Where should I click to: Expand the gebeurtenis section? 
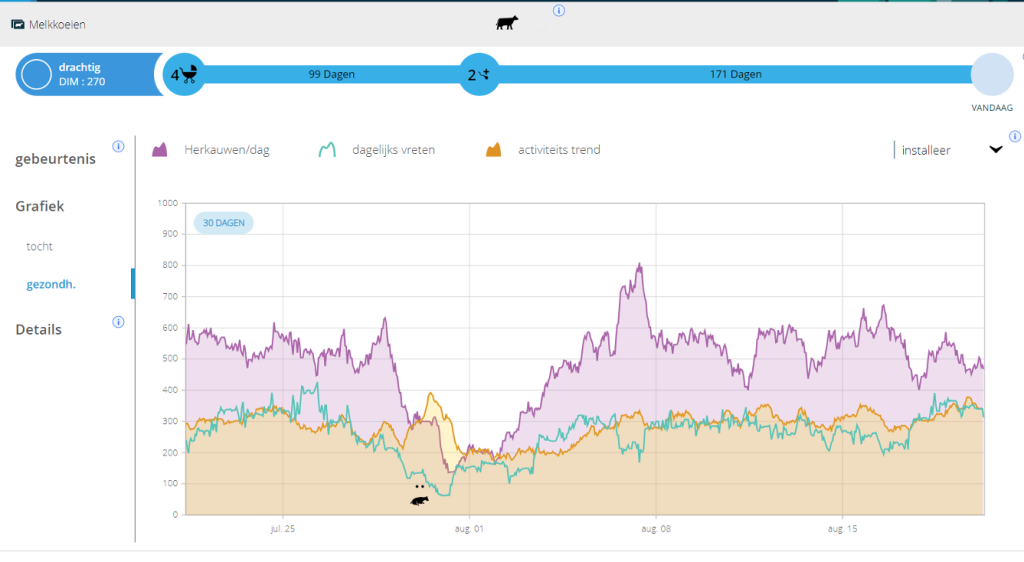tap(55, 159)
